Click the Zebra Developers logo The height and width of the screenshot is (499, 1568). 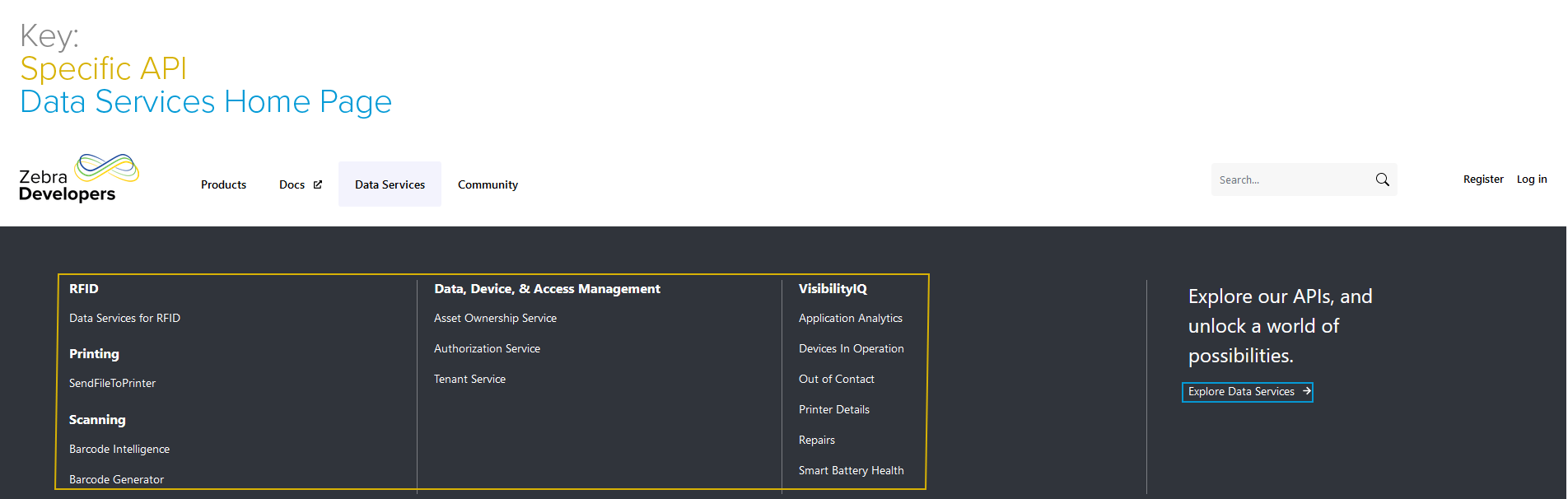(x=79, y=178)
